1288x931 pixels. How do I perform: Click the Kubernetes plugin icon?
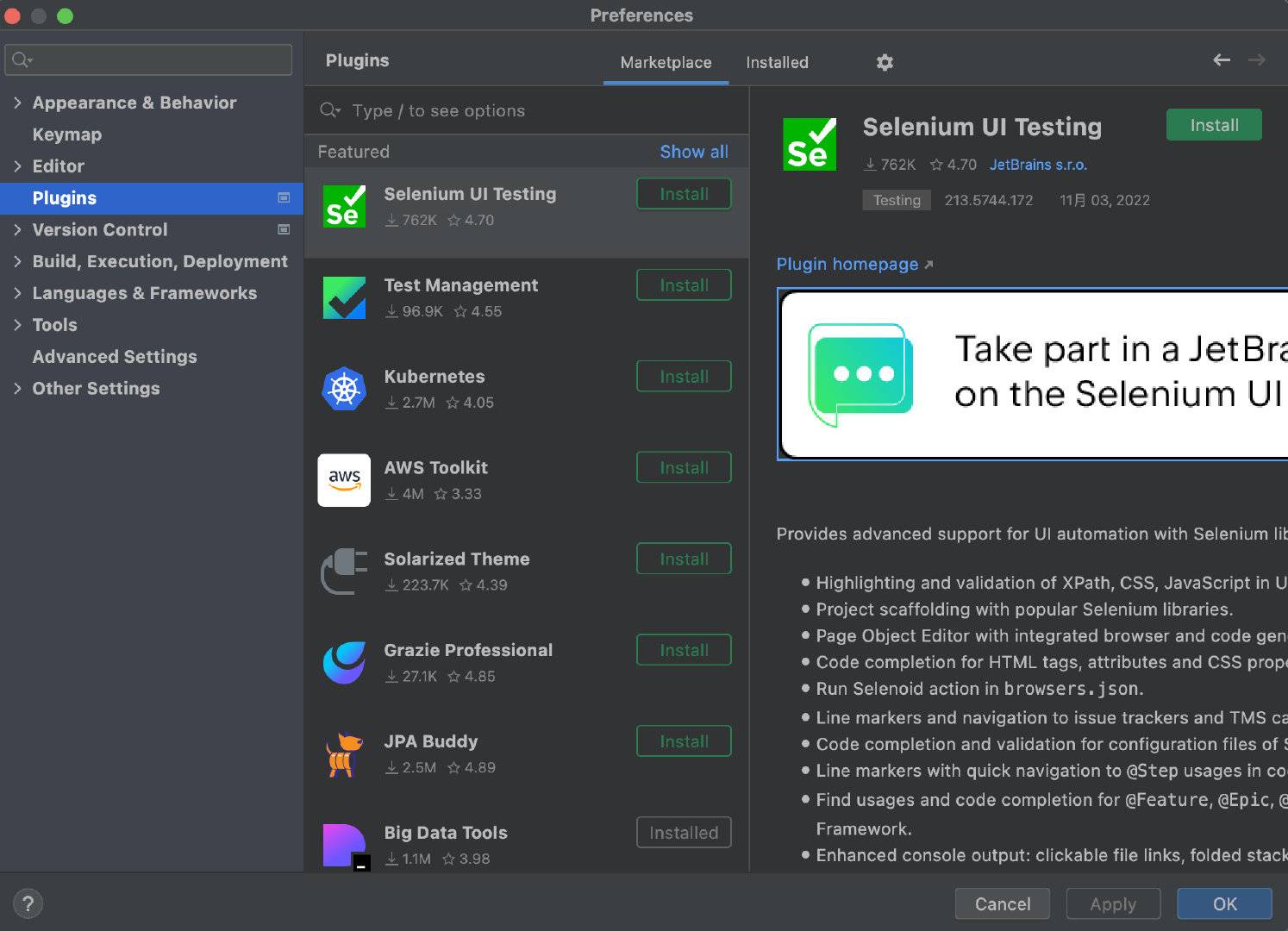[344, 389]
